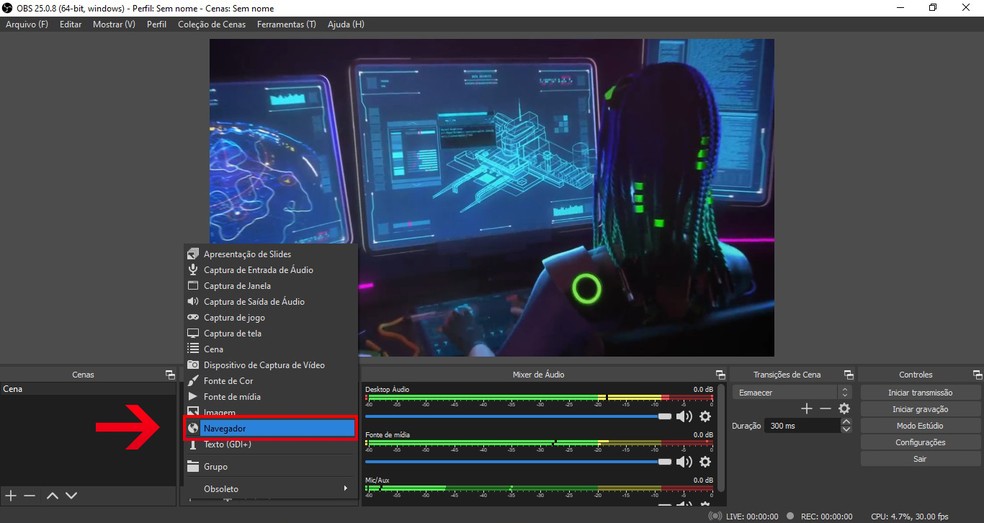
Task: Open the Ferramentas (T) menu
Action: pos(286,24)
